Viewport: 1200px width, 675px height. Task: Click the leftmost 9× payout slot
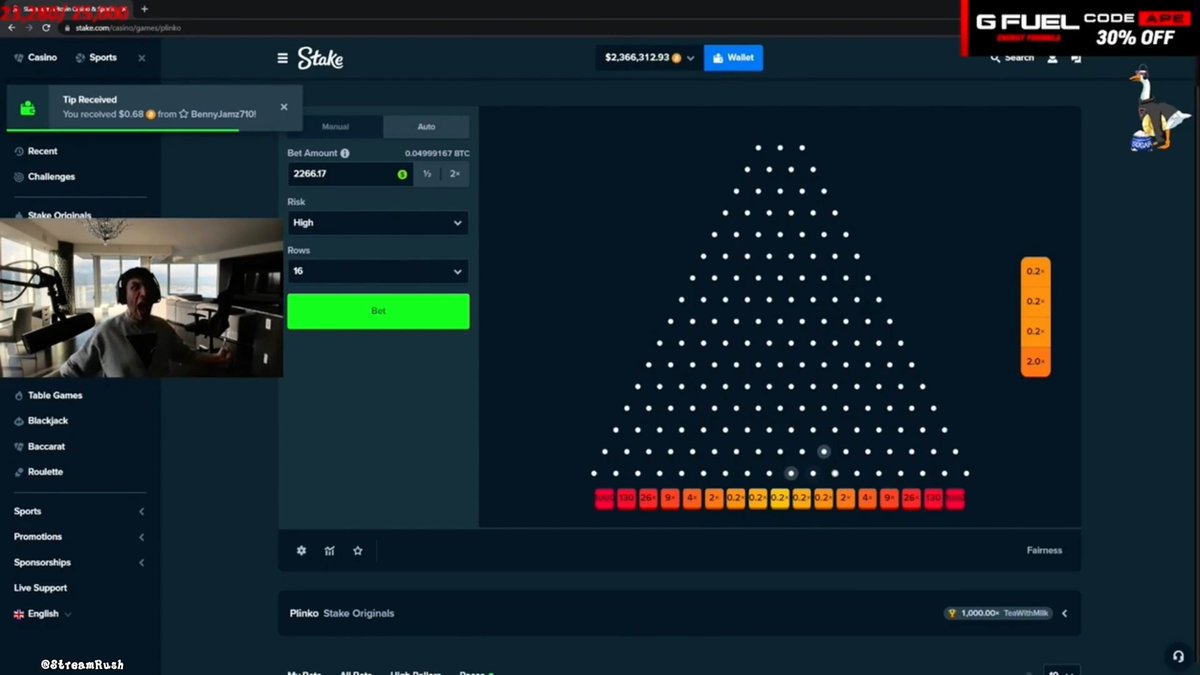coord(670,497)
